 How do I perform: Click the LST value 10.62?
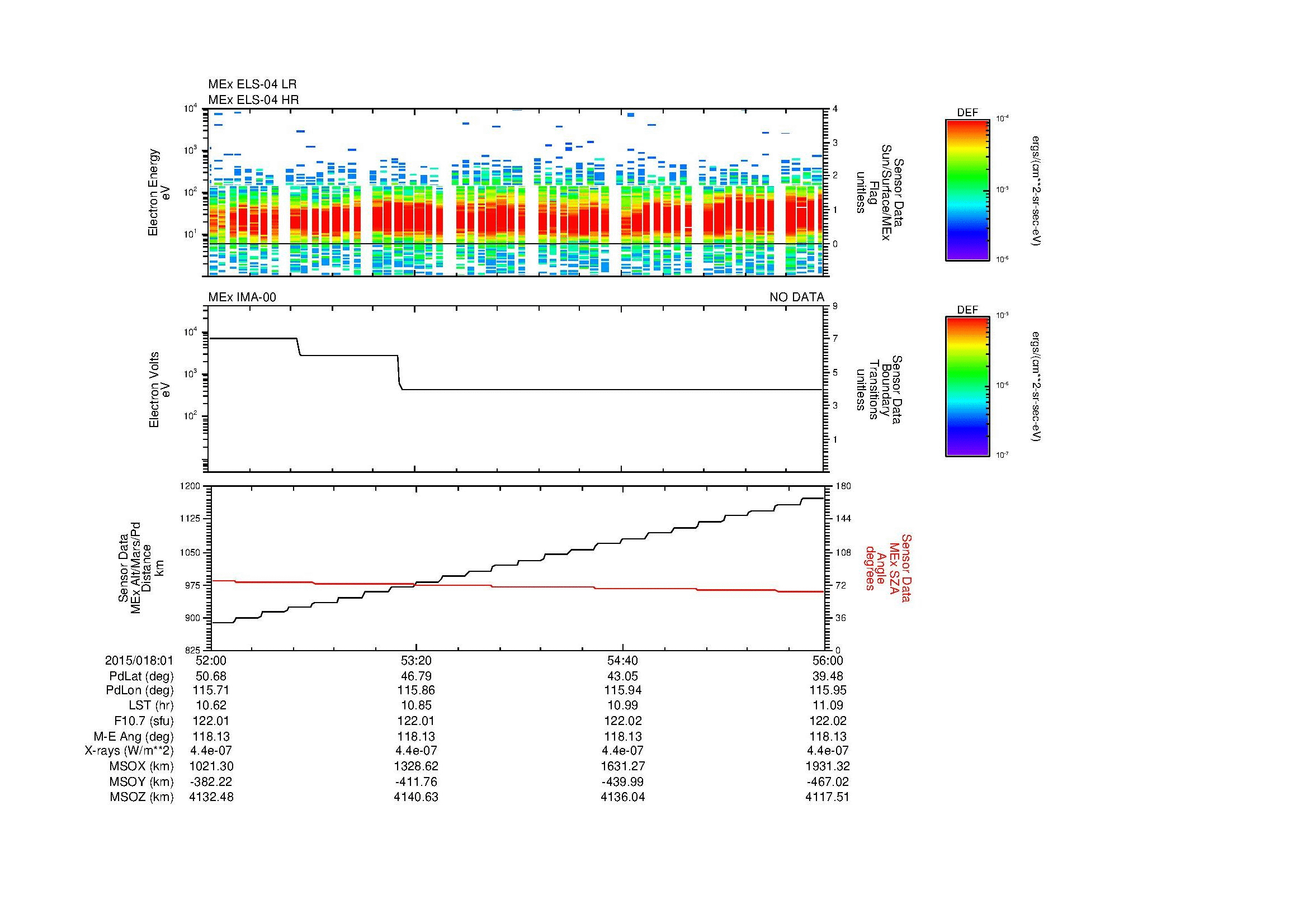point(211,705)
